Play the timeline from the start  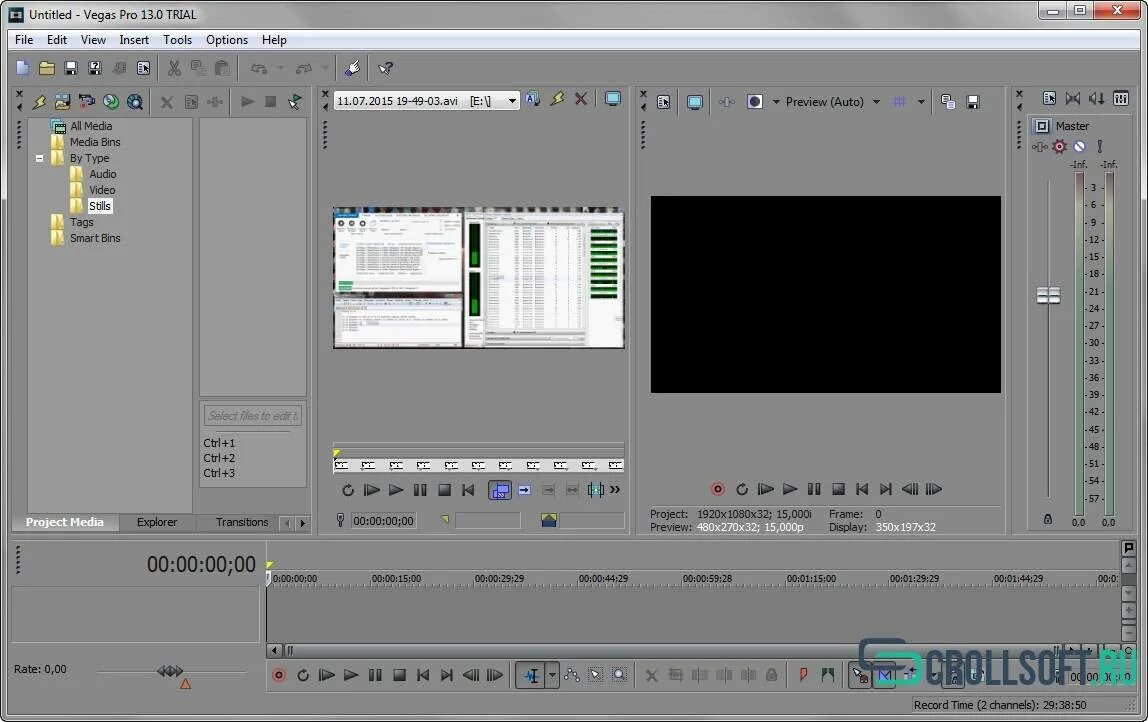tap(327, 675)
